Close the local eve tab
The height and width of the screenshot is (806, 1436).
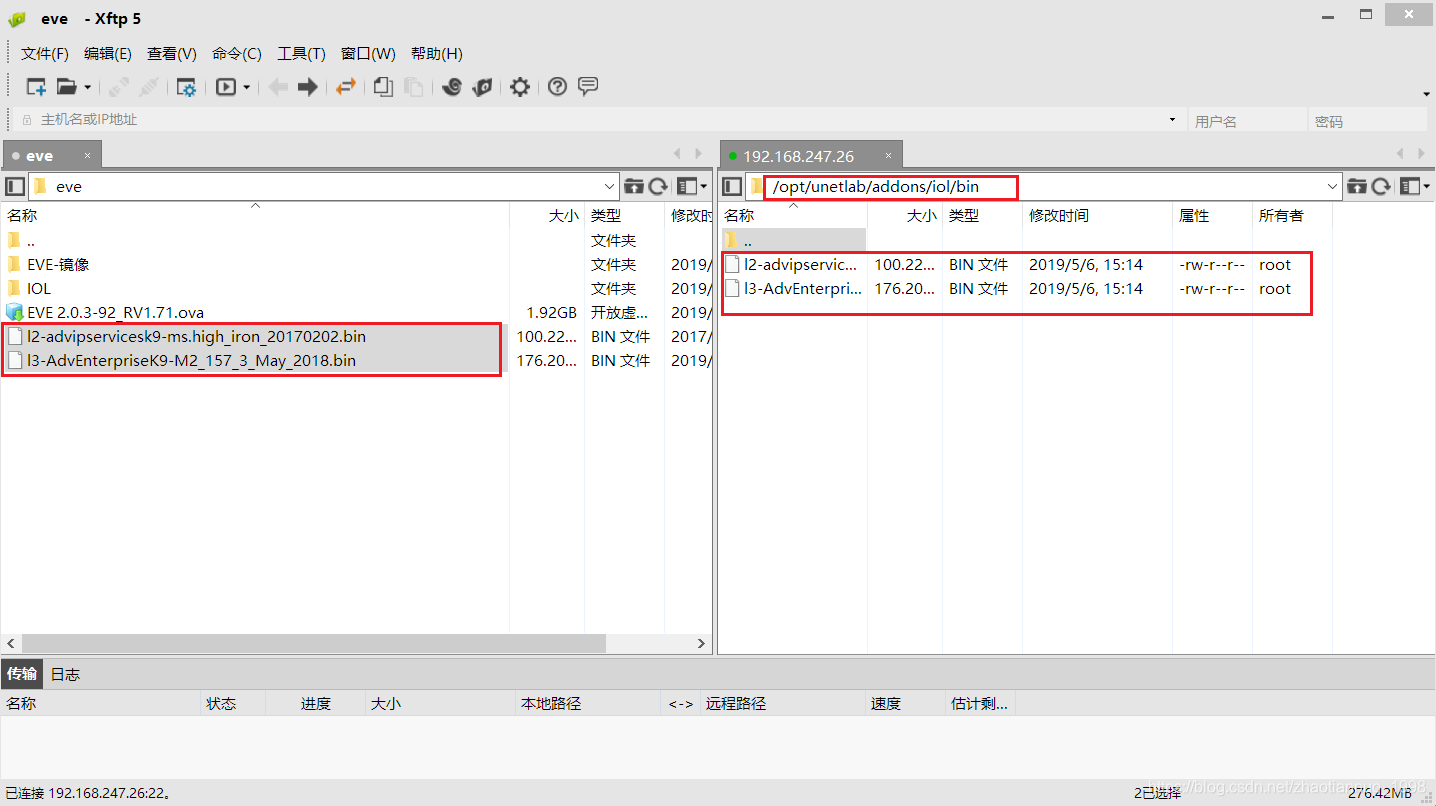tap(87, 156)
